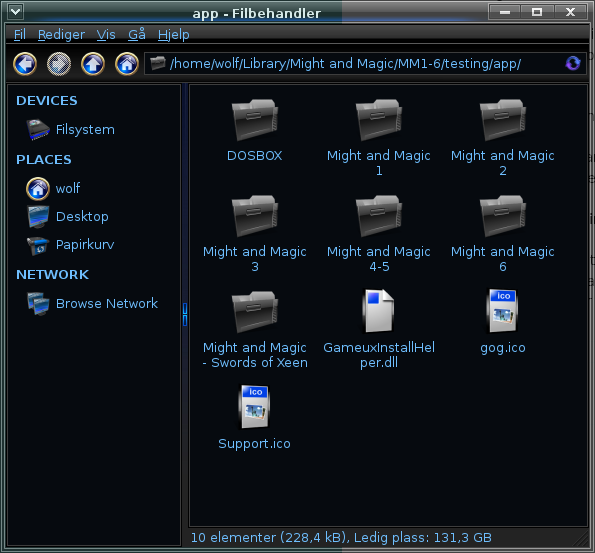Click the sidebar pane splitter handle
Image resolution: width=595 pixels, height=553 pixels.
[185, 314]
